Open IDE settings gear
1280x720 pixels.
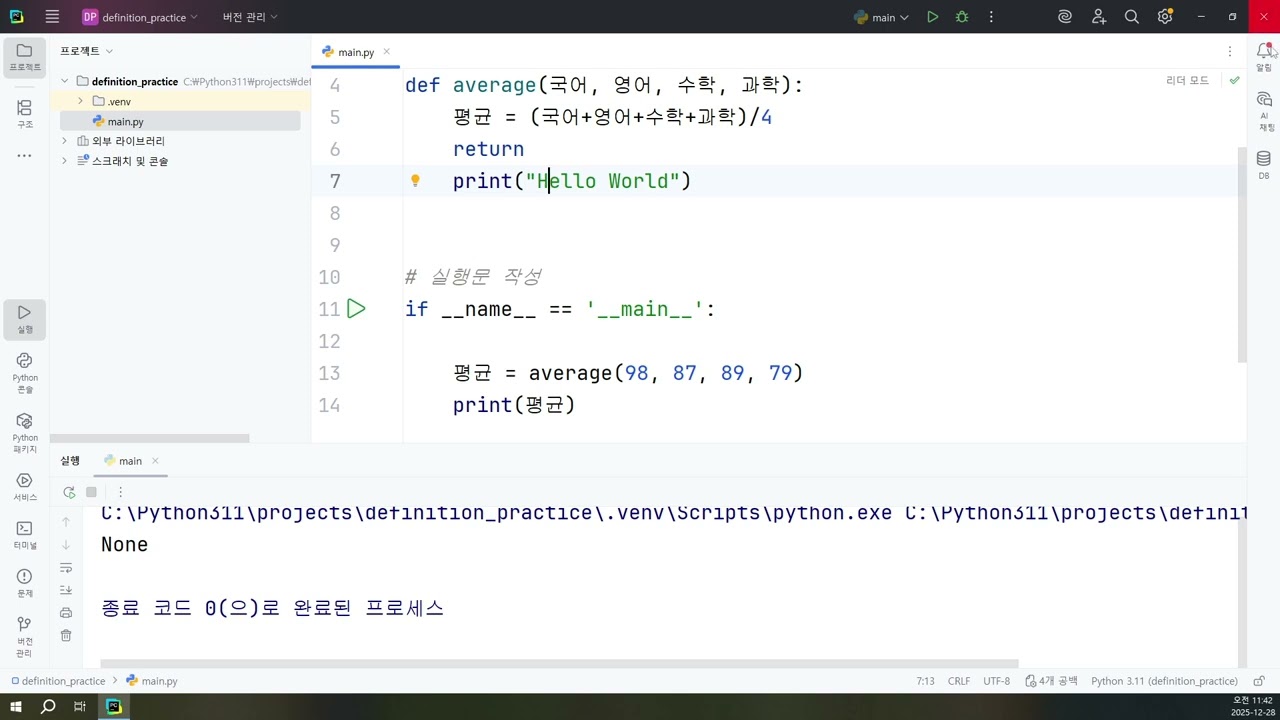click(1165, 17)
